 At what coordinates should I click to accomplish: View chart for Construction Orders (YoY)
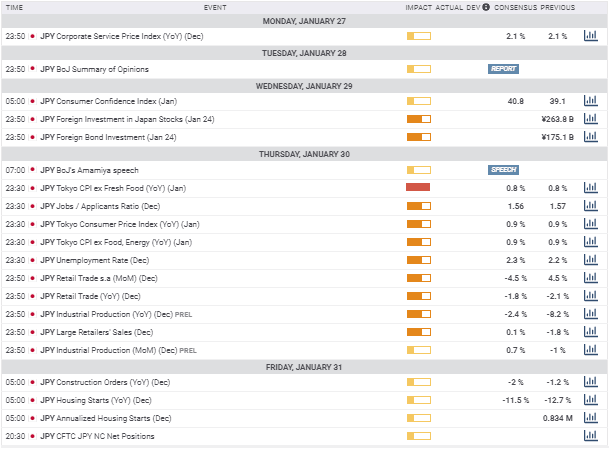590,383
